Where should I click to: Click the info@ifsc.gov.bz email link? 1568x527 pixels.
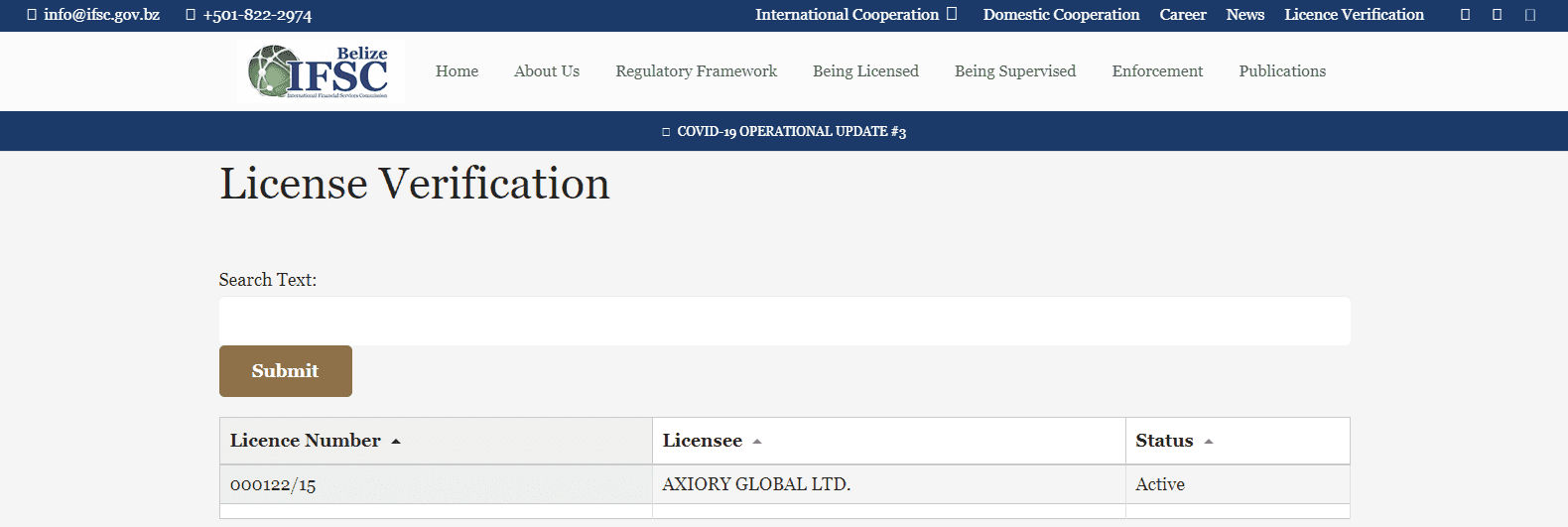click(101, 15)
